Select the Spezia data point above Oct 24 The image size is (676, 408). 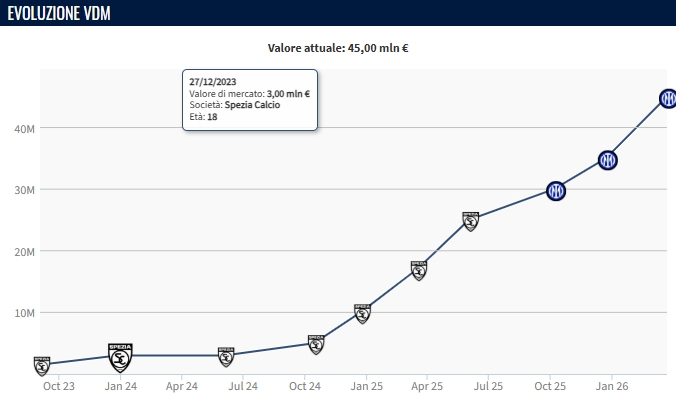coord(316,344)
